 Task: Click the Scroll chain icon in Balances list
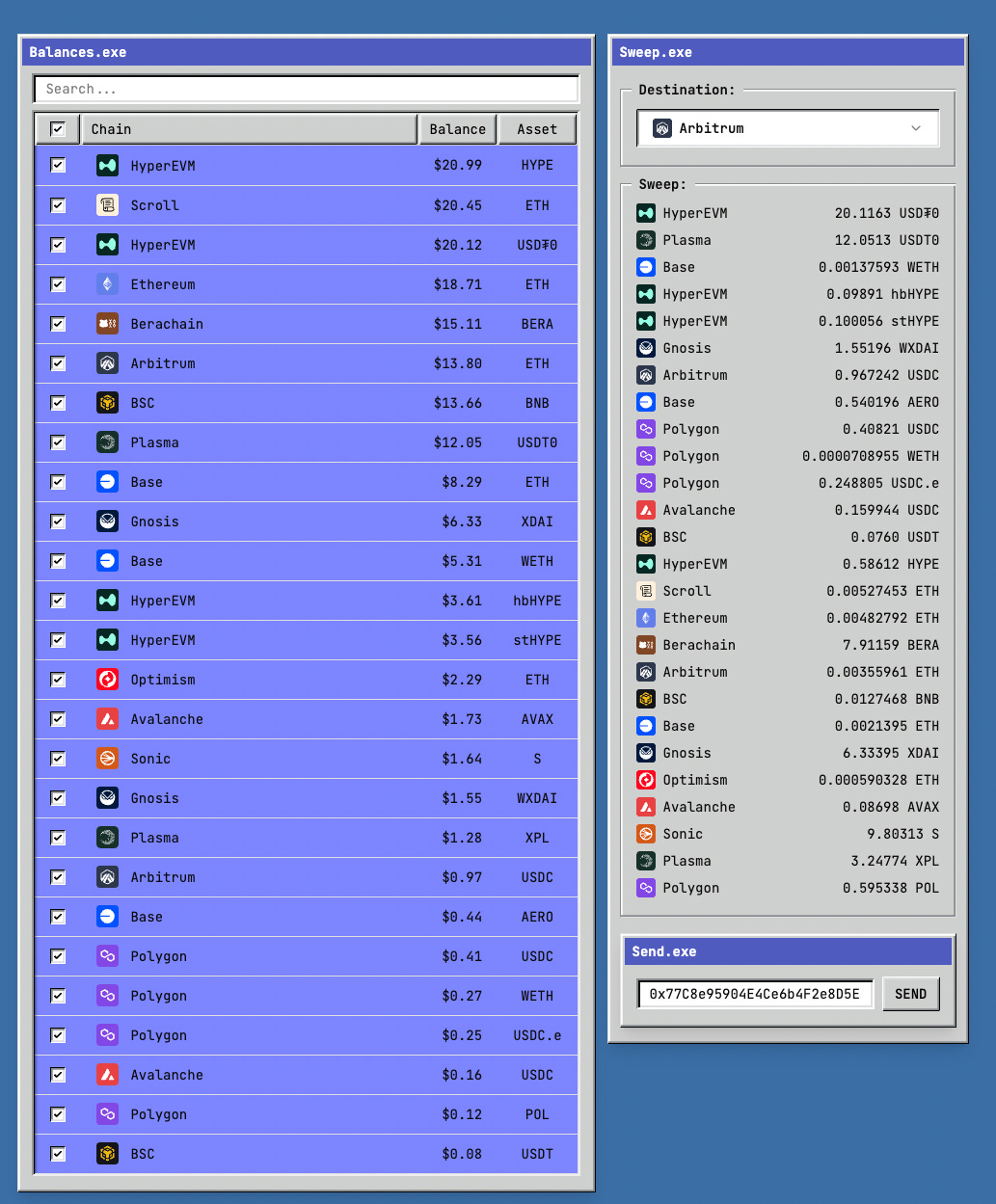107,204
